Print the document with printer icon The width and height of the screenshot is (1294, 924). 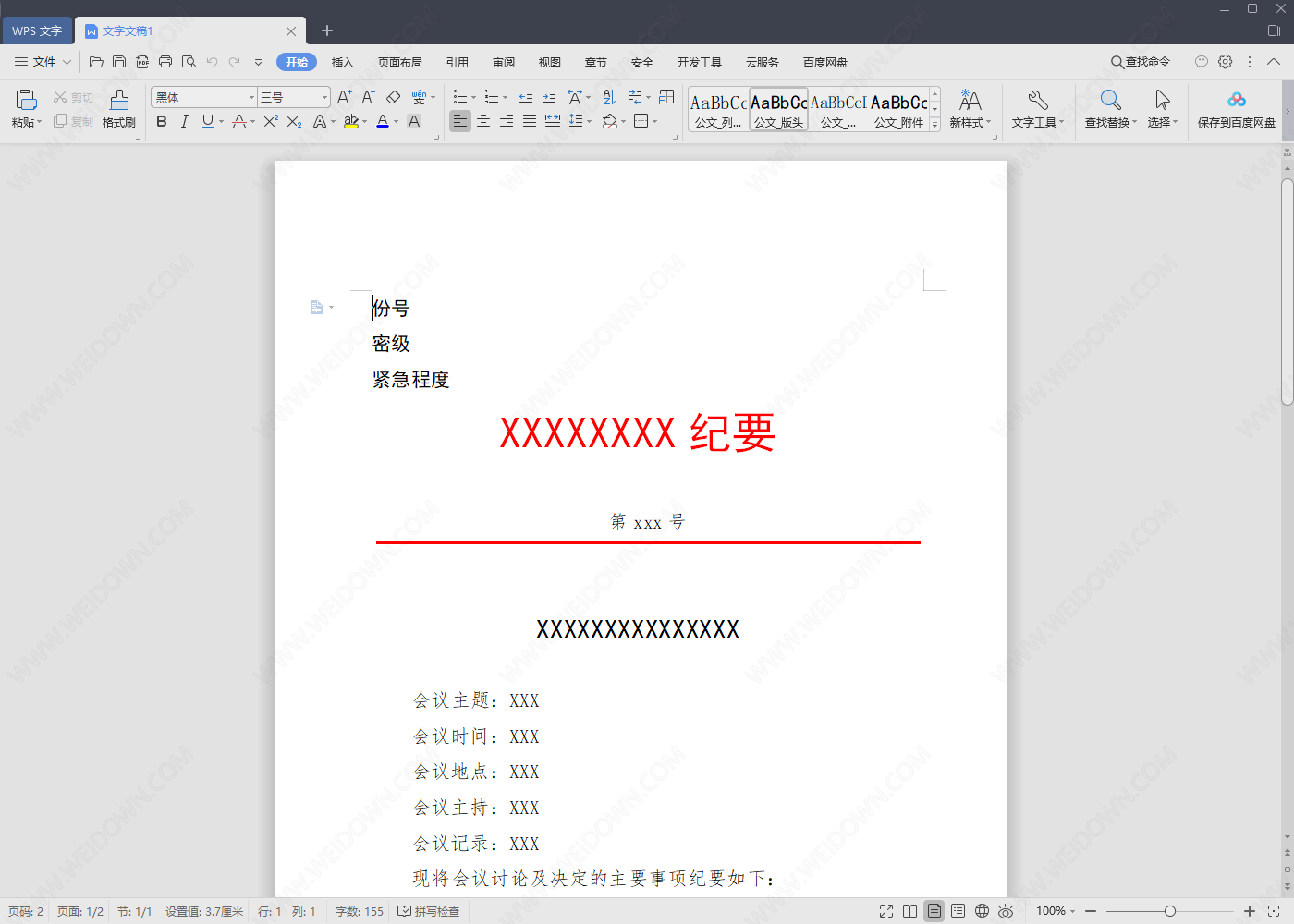click(165, 62)
